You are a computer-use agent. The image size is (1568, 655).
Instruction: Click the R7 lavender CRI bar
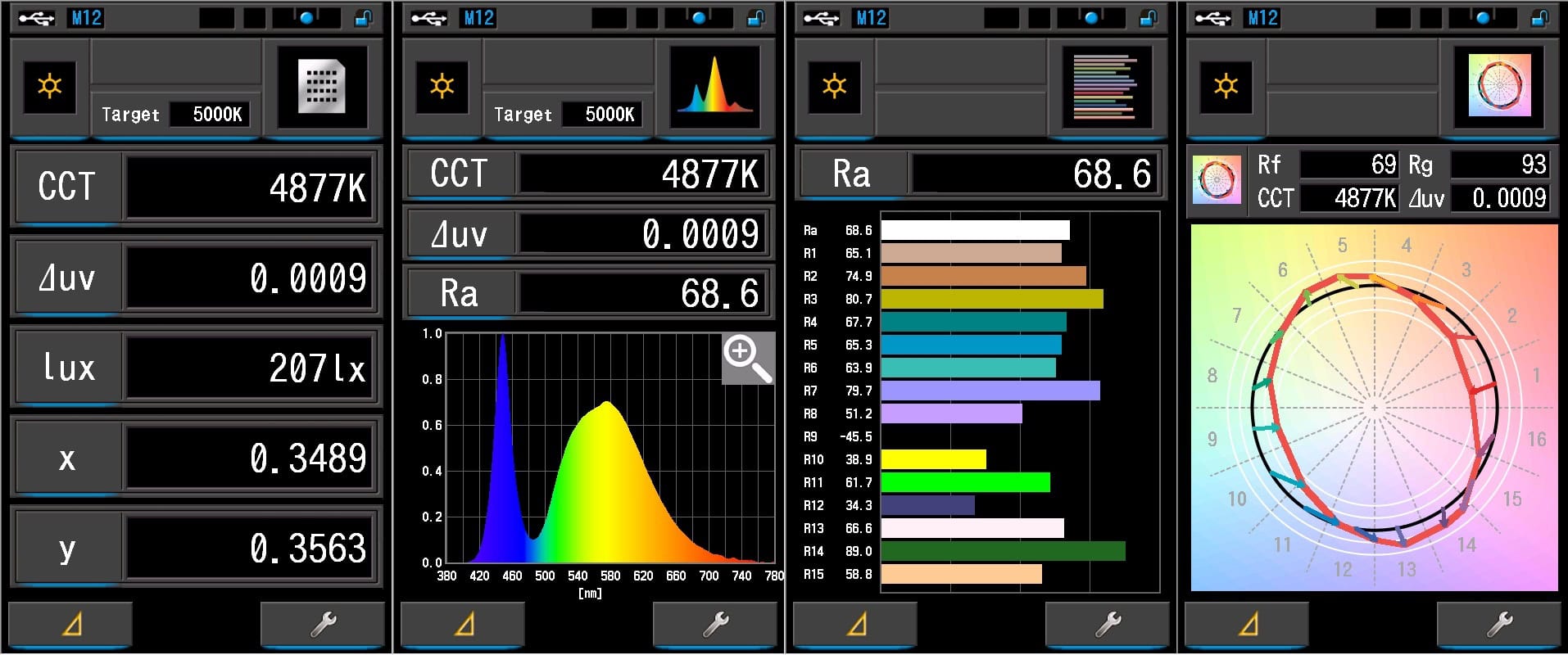pyautogui.click(x=990, y=391)
